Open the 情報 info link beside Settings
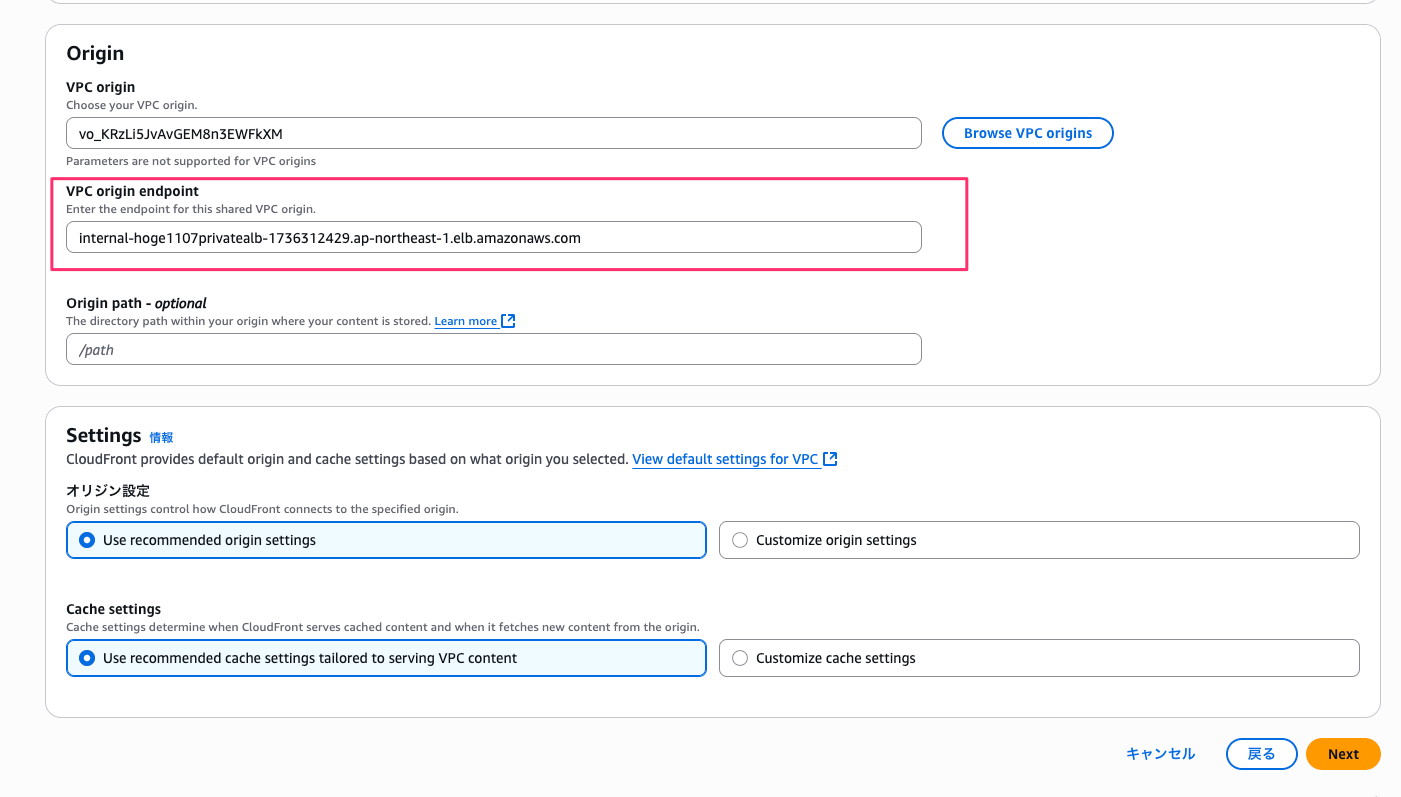 coord(161,437)
